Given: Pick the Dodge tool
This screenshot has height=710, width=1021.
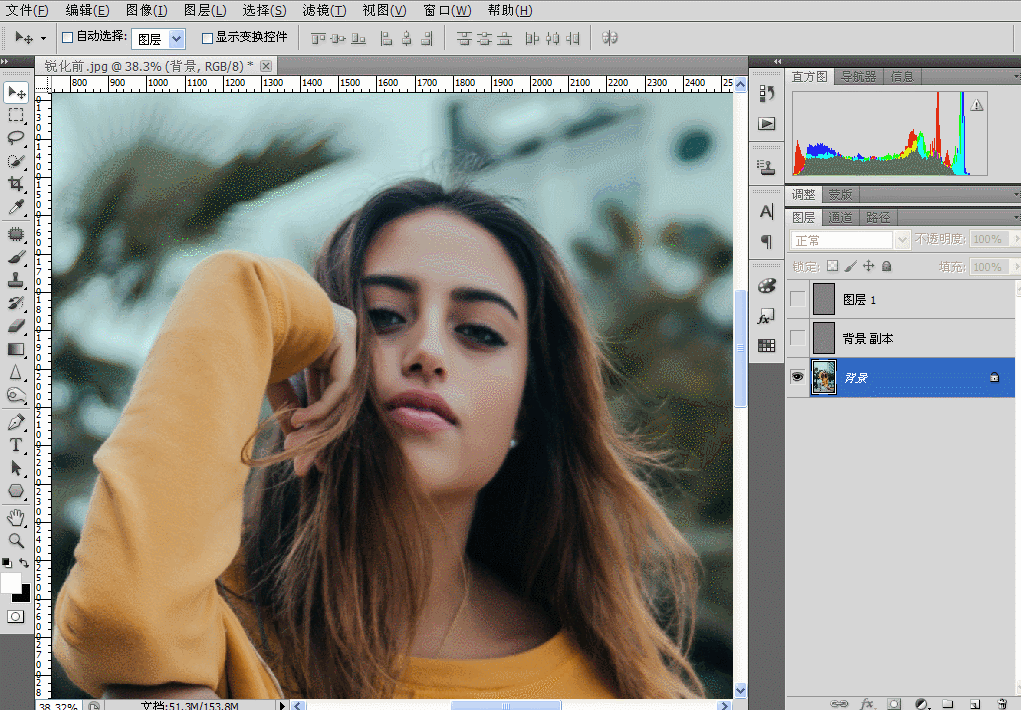Looking at the screenshot, I should [x=16, y=395].
